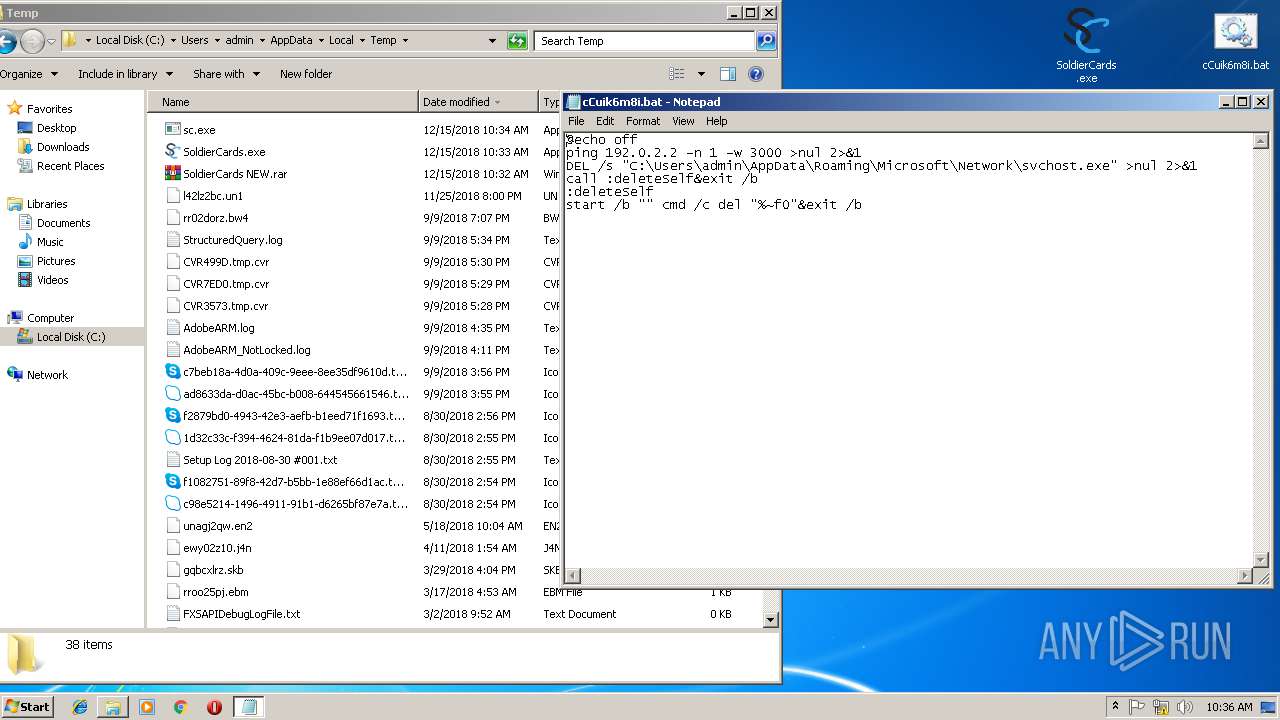1280x720 pixels.
Task: Select Local Disk (C:) in navigation pane
Action: click(x=71, y=337)
